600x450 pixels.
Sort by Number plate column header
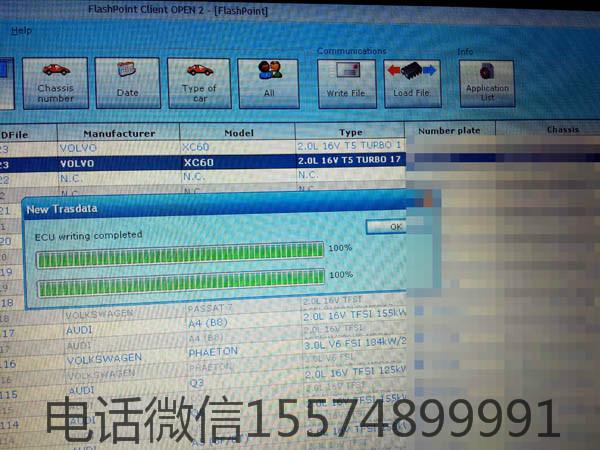pos(450,130)
